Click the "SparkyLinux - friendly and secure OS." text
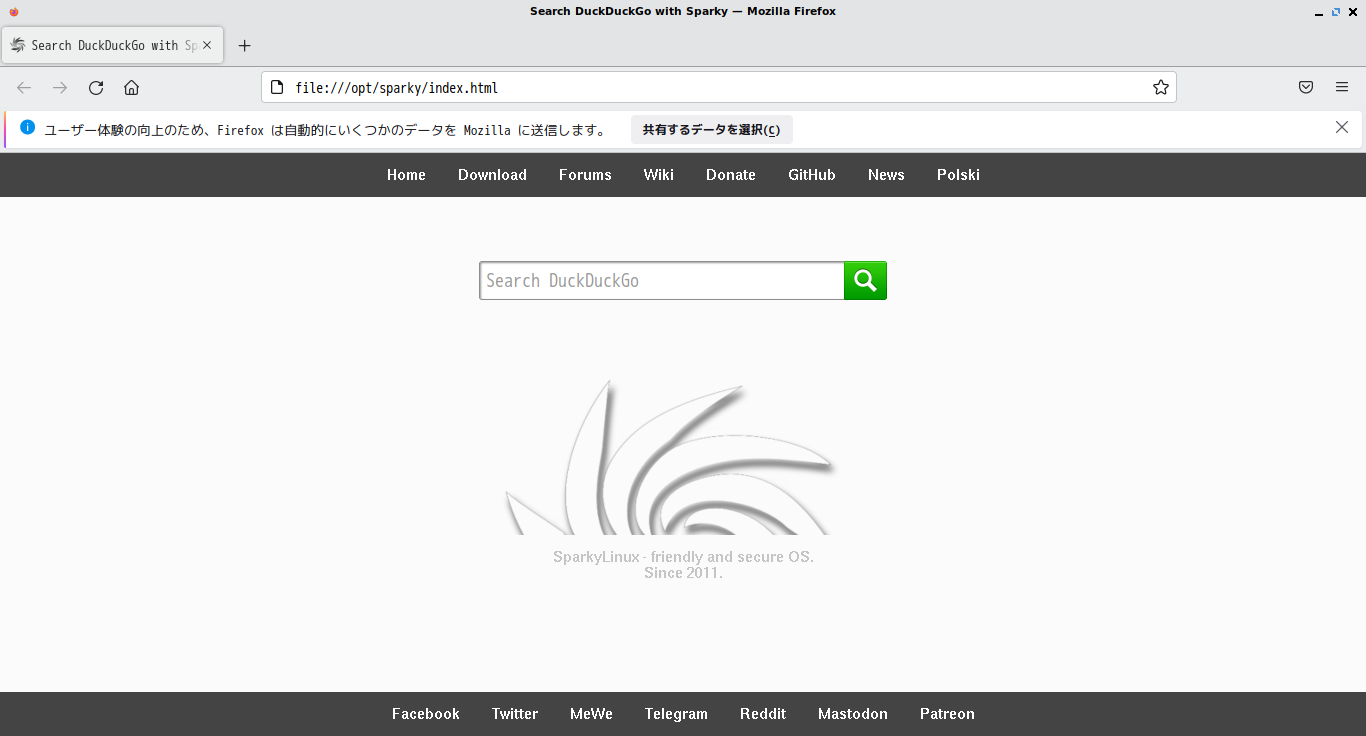The image size is (1366, 736). [683, 557]
